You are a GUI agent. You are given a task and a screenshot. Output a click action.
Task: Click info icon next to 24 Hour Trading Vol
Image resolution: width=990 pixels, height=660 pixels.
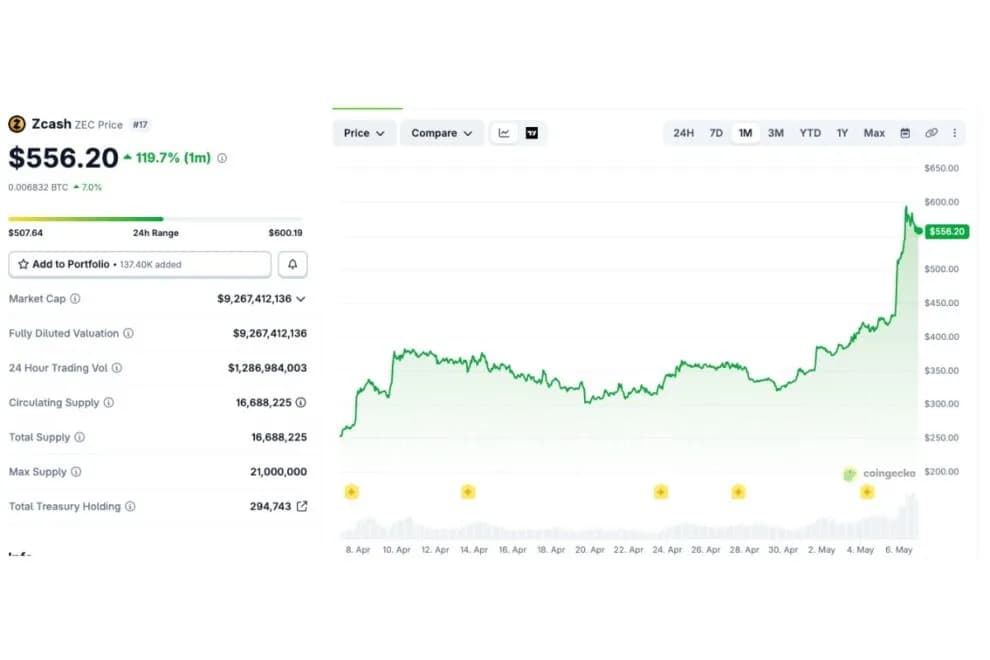coord(117,368)
